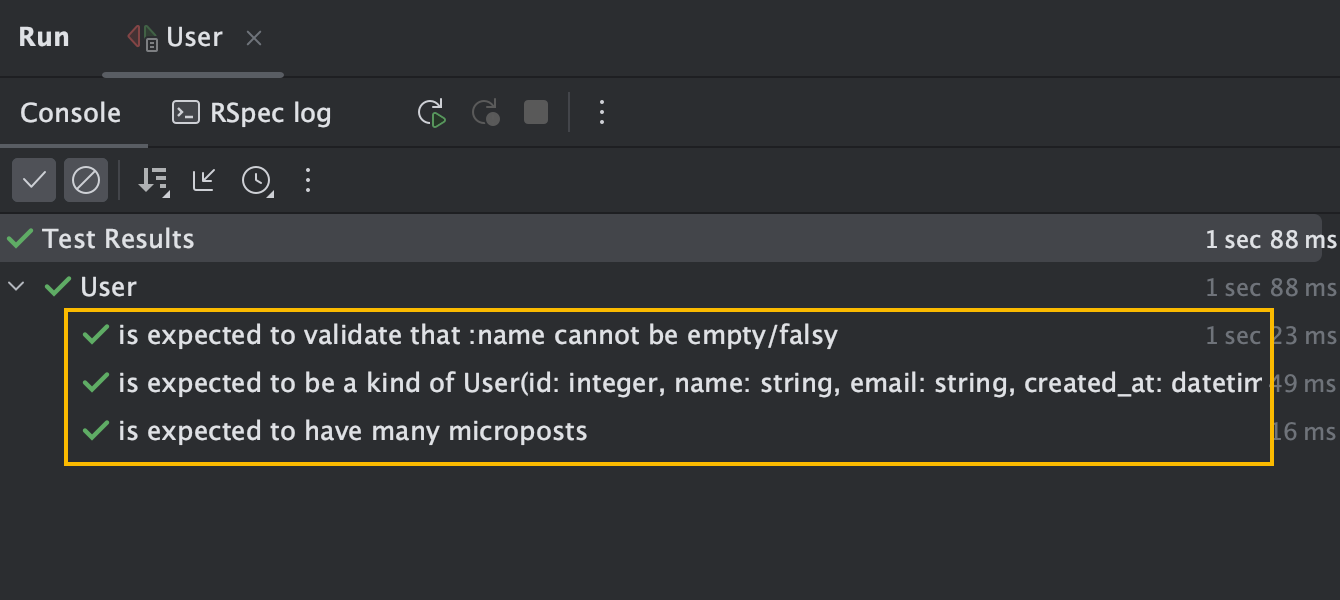Open test results options kebab menu

point(308,181)
